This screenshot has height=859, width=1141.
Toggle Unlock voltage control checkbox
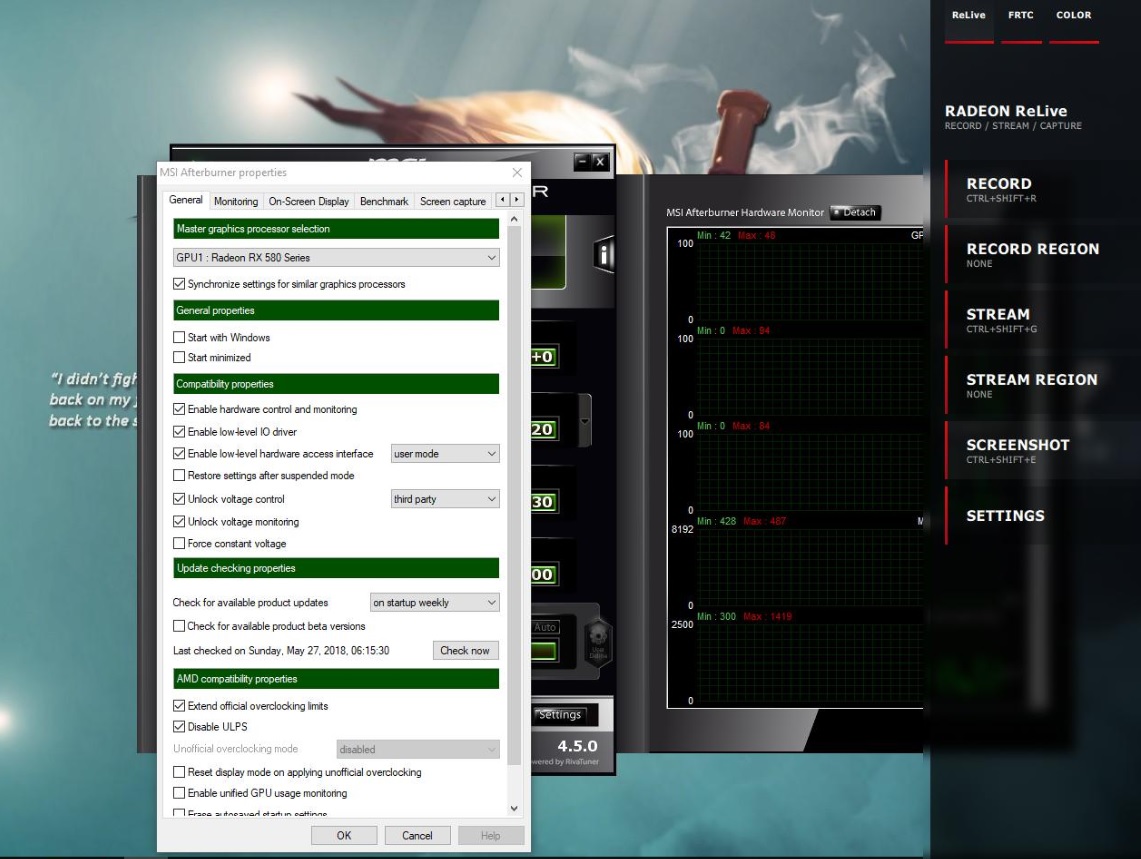click(x=179, y=499)
